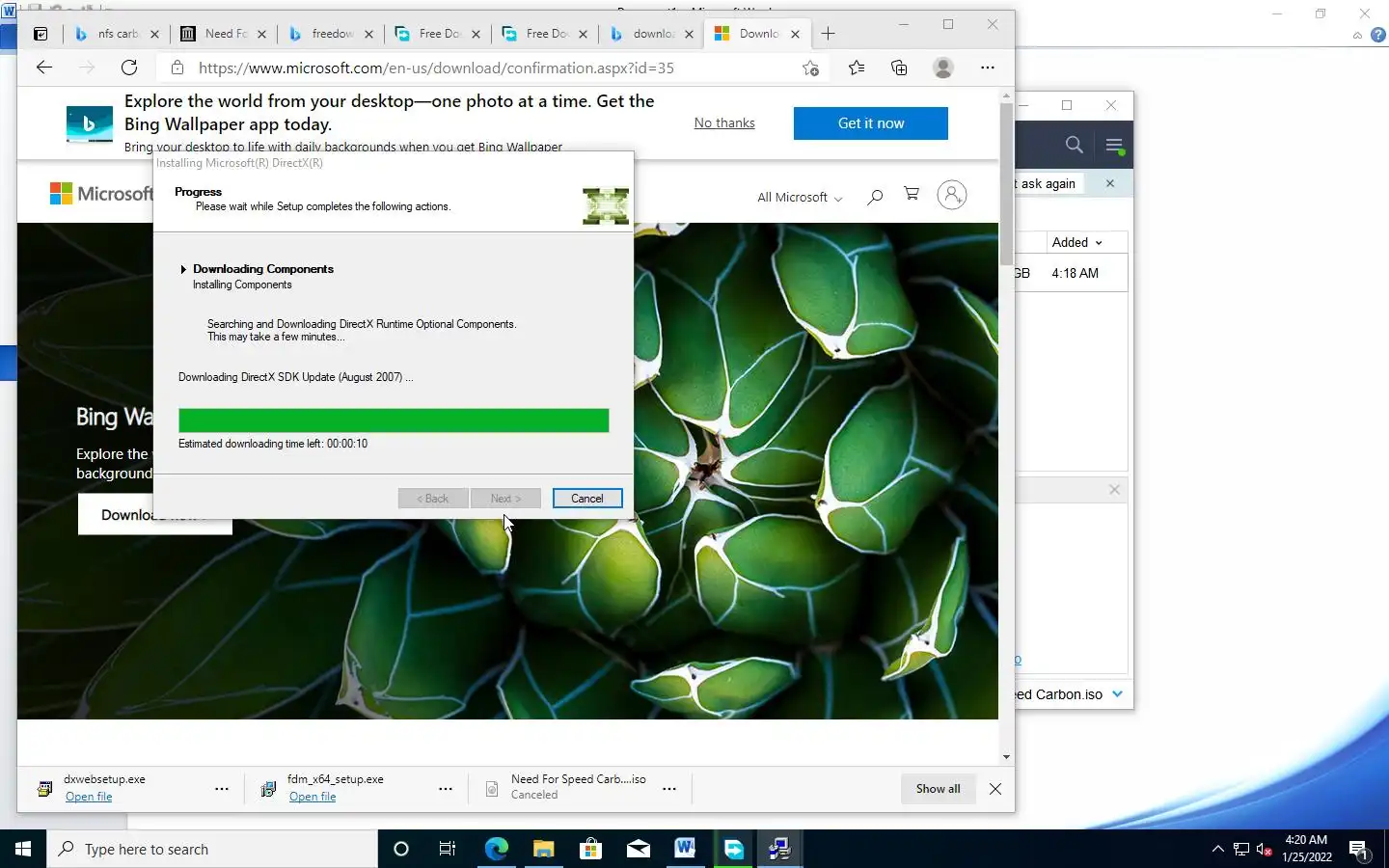Screen dimensions: 1389x868
Task: Open a new browser tab with plus
Action: (828, 34)
